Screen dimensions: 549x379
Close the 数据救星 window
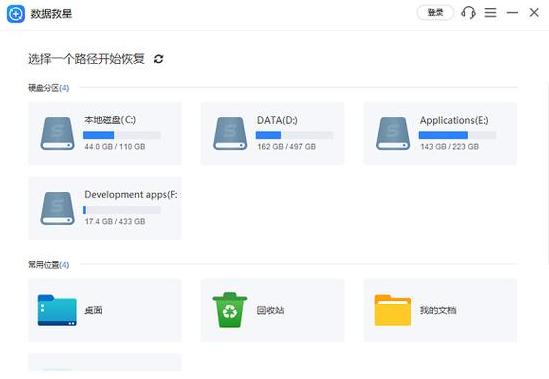click(x=534, y=13)
